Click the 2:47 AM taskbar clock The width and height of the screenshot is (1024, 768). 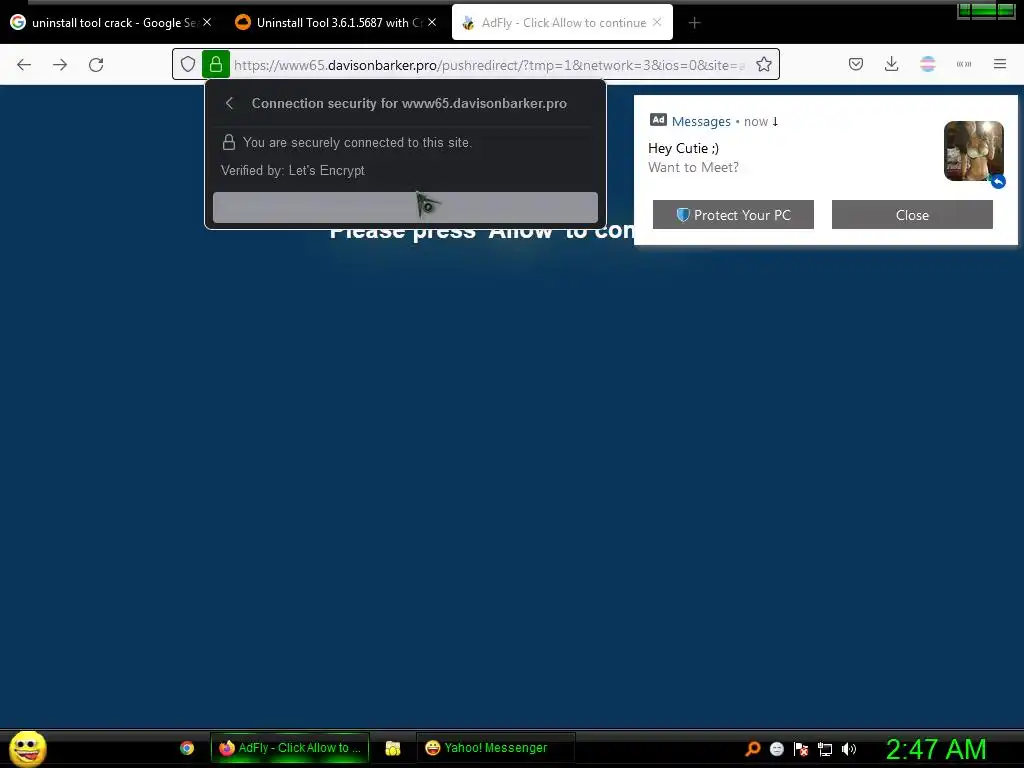935,749
